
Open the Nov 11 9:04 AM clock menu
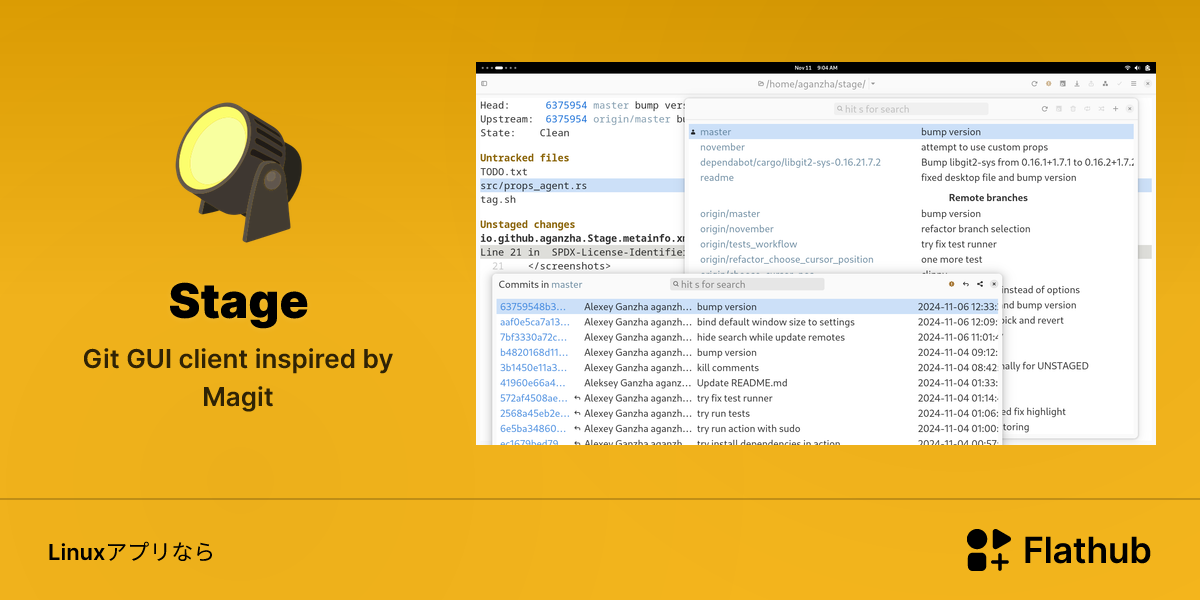tap(816, 68)
